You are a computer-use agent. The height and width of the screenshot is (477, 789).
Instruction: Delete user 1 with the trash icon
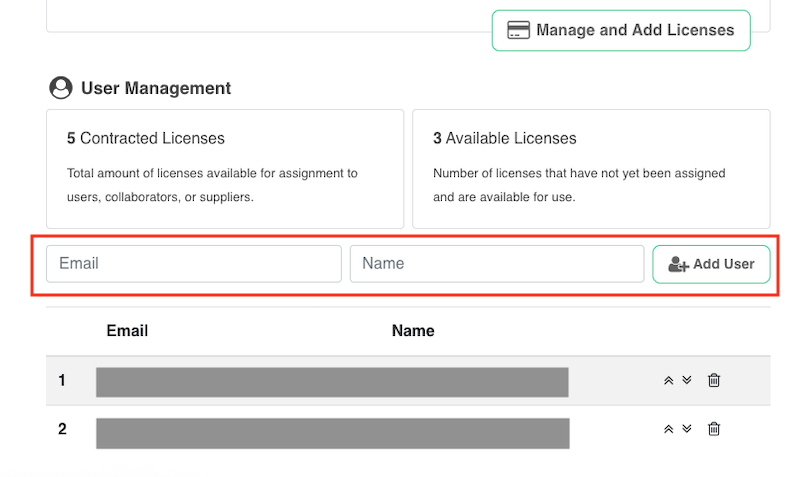[714, 380]
